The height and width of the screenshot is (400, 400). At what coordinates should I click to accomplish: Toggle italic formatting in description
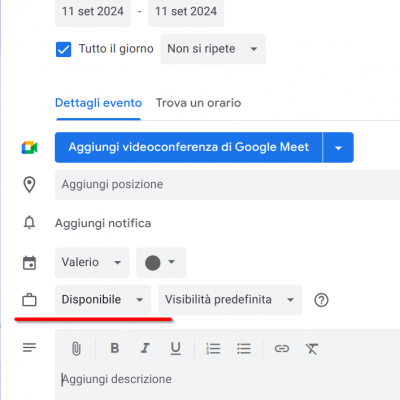pyautogui.click(x=145, y=348)
